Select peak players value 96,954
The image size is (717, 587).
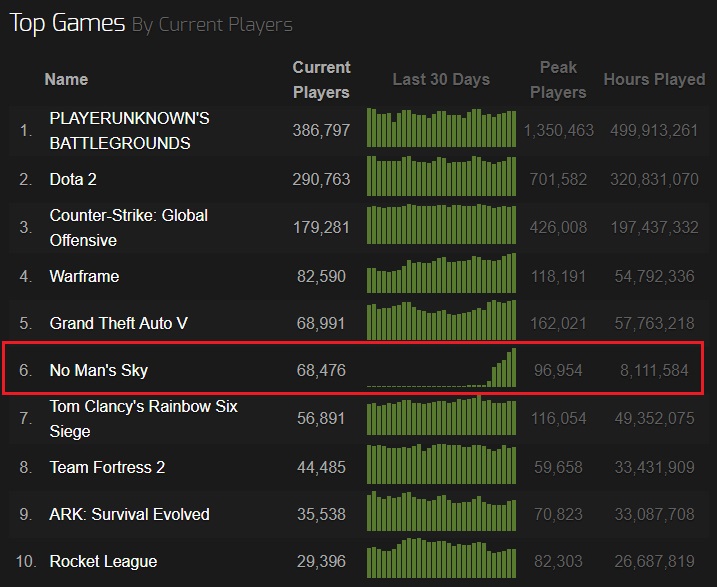click(558, 370)
